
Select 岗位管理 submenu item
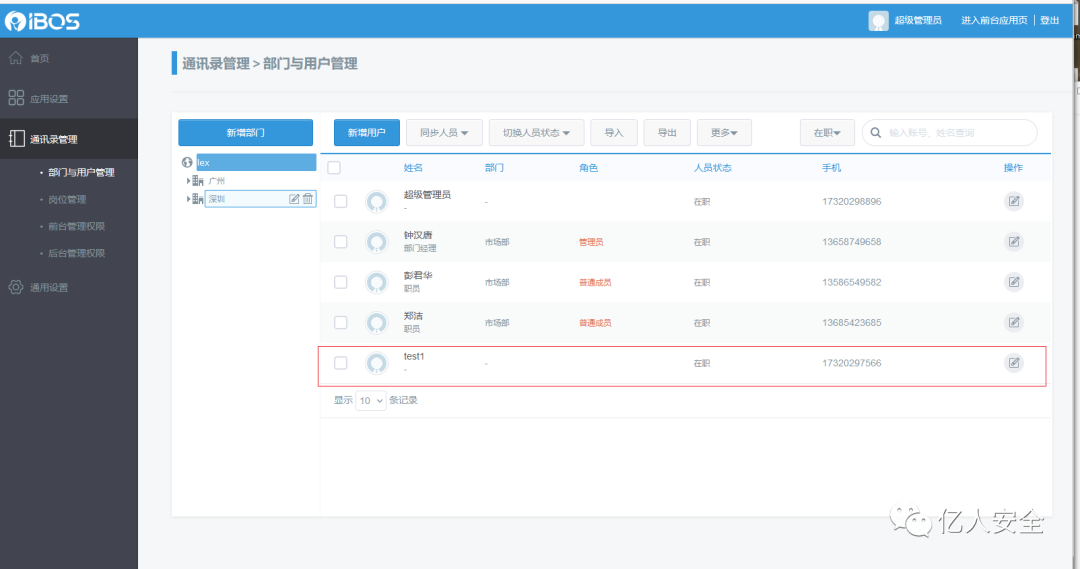67,199
